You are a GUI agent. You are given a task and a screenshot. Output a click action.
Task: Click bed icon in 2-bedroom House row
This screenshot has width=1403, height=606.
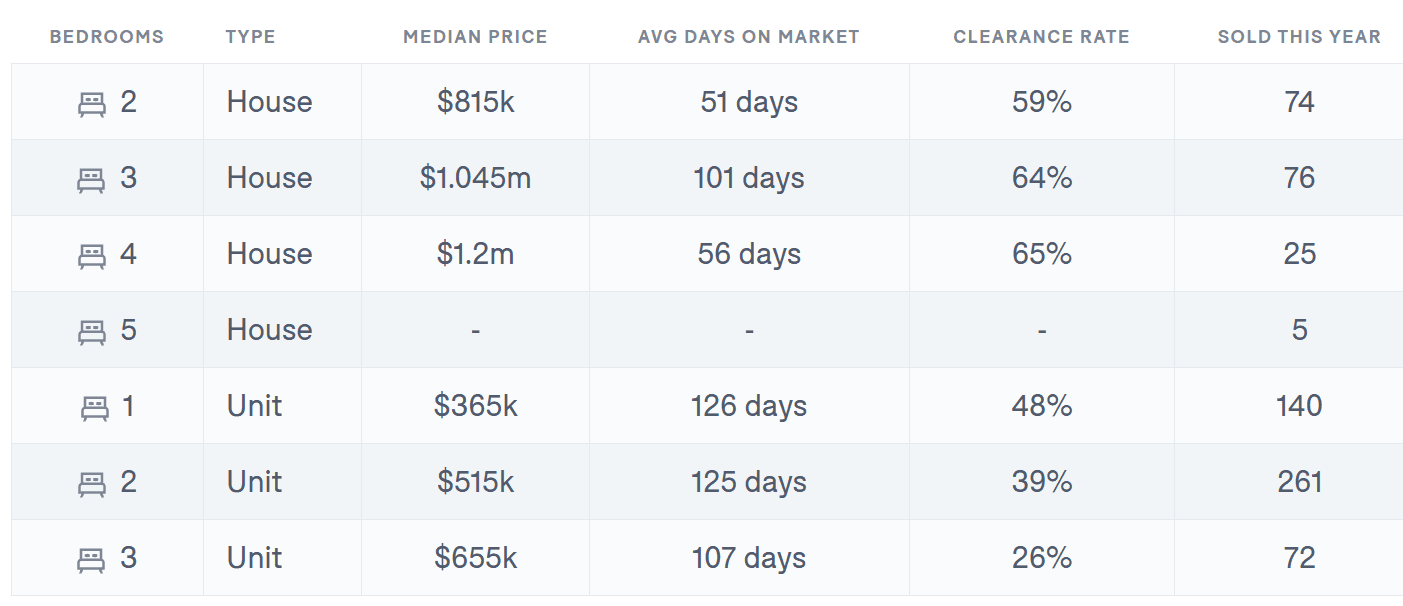tap(92, 103)
